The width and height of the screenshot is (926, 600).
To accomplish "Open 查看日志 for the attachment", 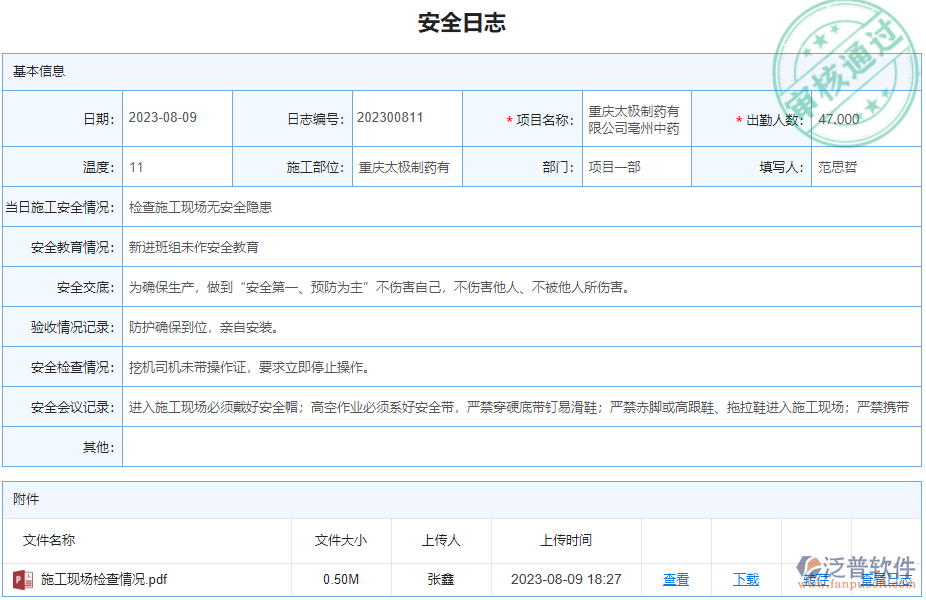I will (886, 578).
